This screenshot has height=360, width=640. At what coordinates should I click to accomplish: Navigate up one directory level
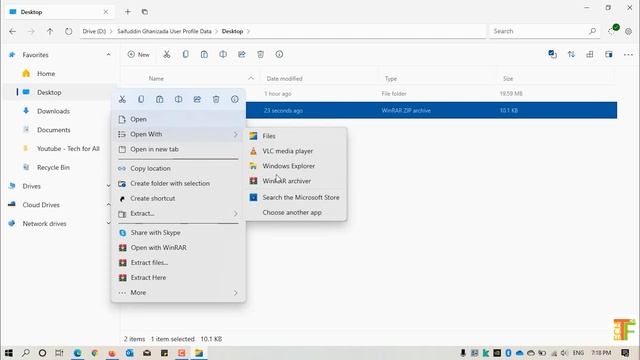[50, 31]
